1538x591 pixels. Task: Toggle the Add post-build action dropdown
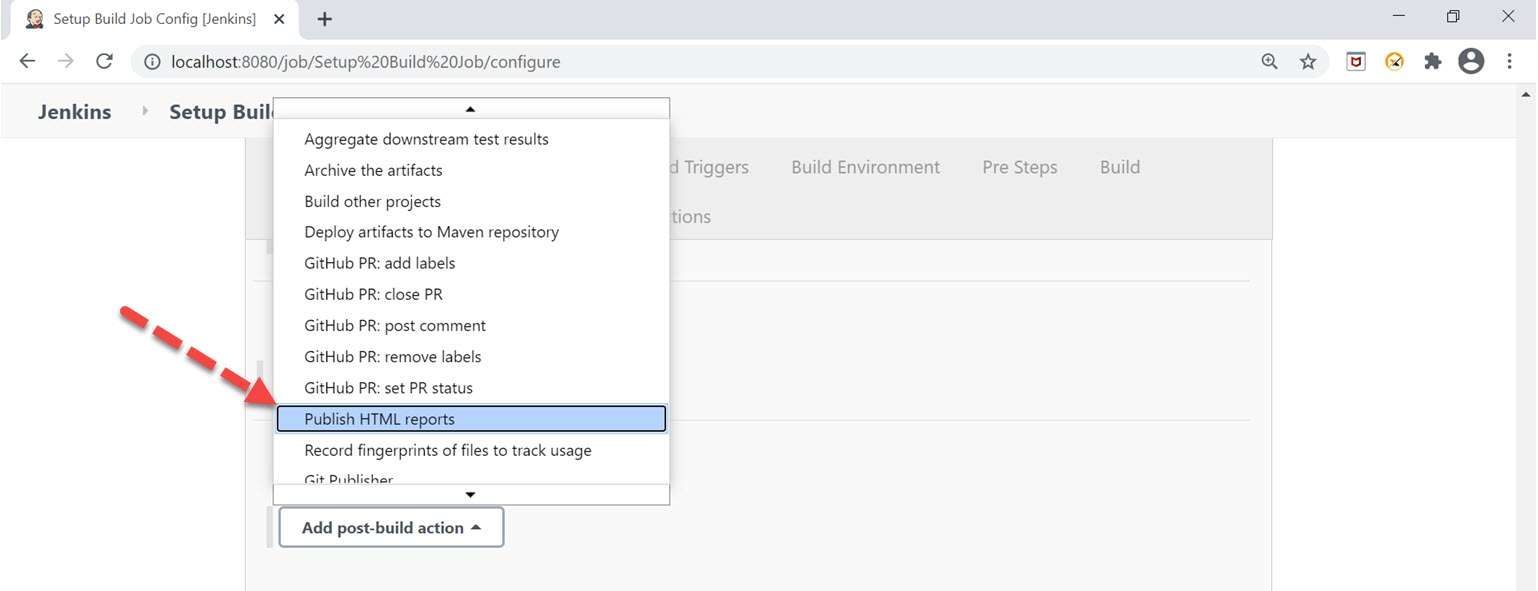point(391,527)
